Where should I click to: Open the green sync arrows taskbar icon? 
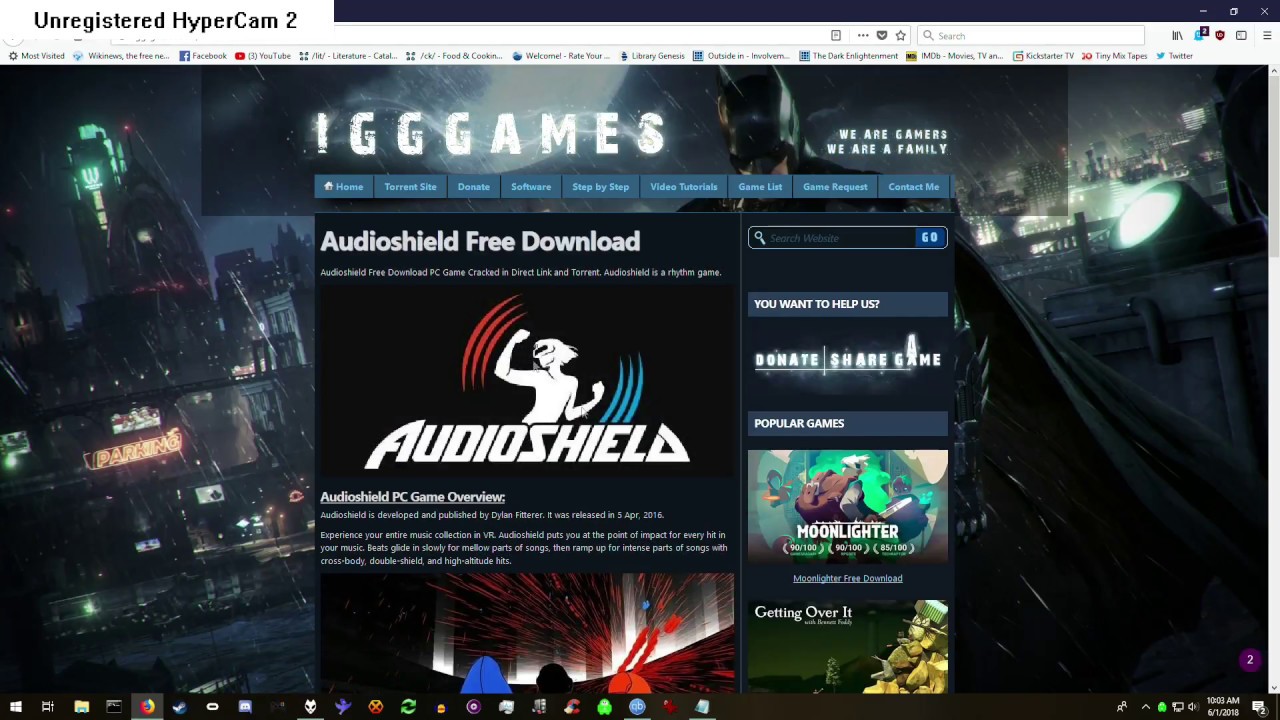(408, 706)
